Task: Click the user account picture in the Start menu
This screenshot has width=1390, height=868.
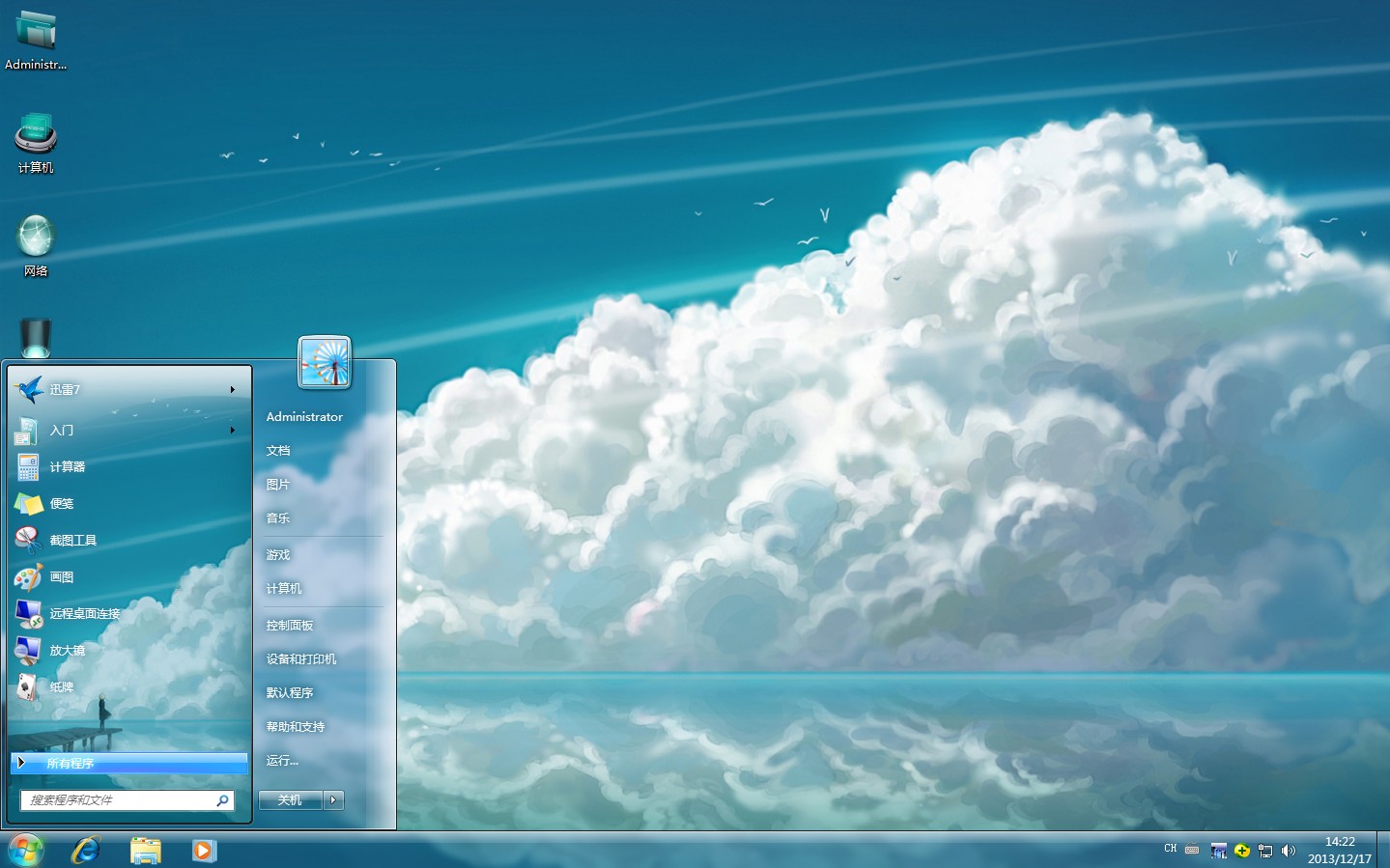Action: pos(325,362)
